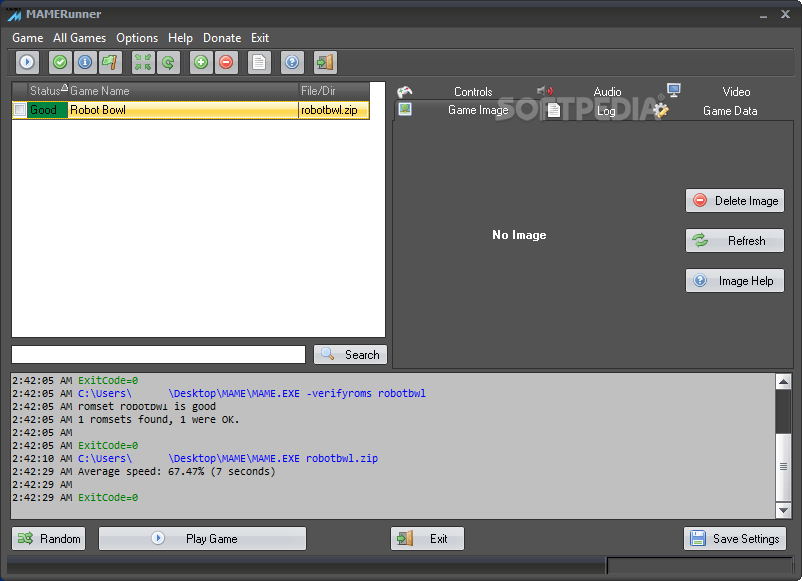Click the Play Game button
Viewport: 802px width, 581px height.
tap(203, 539)
